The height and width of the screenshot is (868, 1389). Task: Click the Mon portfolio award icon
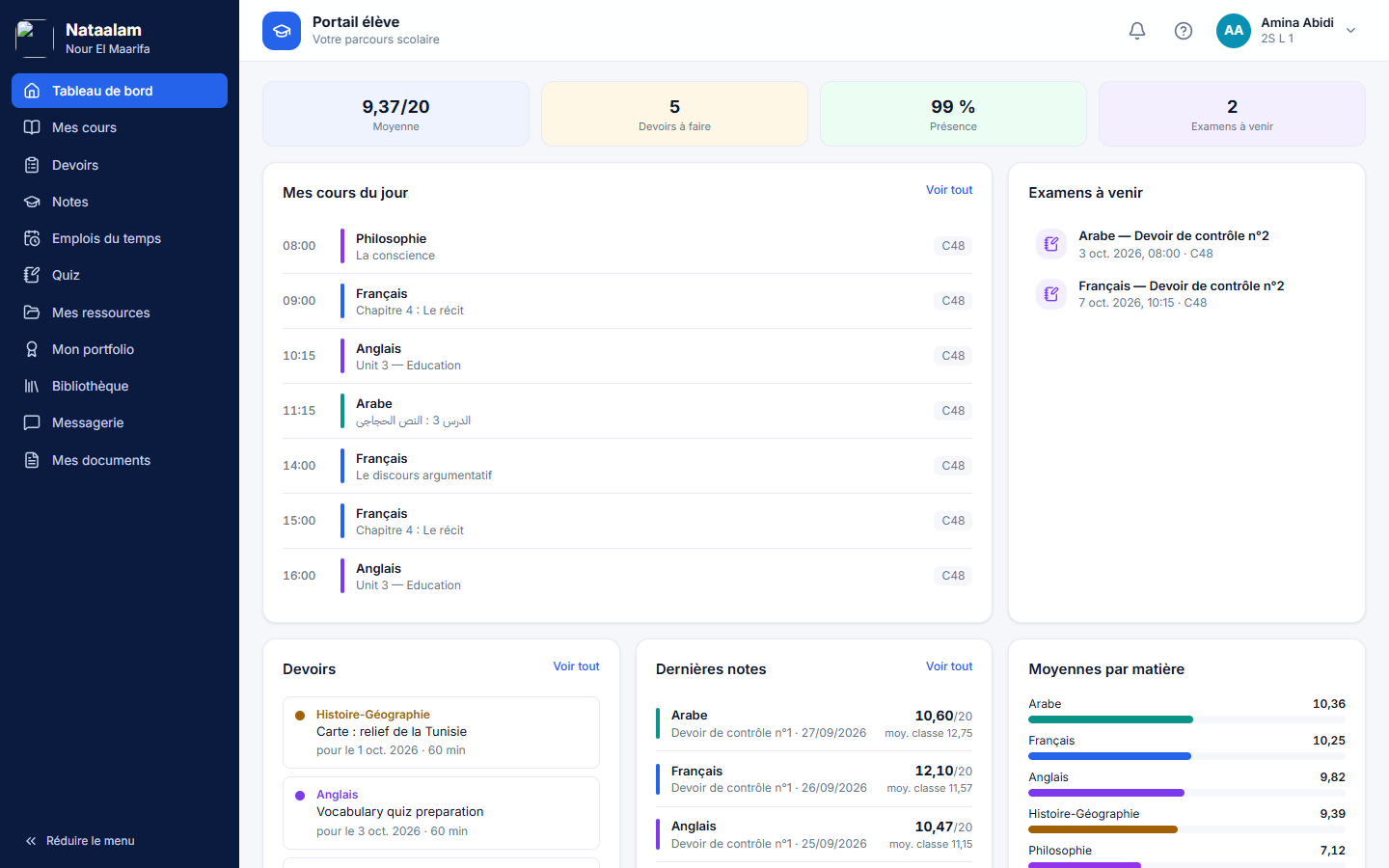click(x=32, y=349)
